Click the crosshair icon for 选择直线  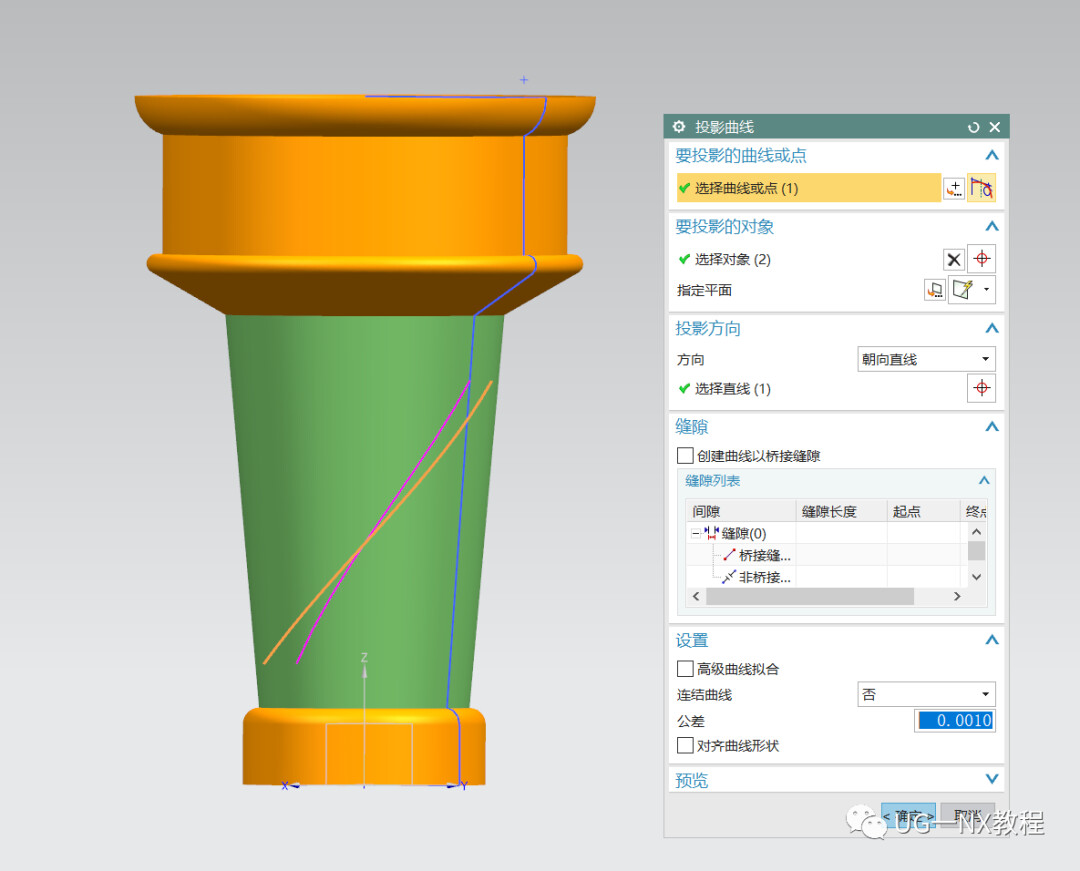(x=982, y=388)
